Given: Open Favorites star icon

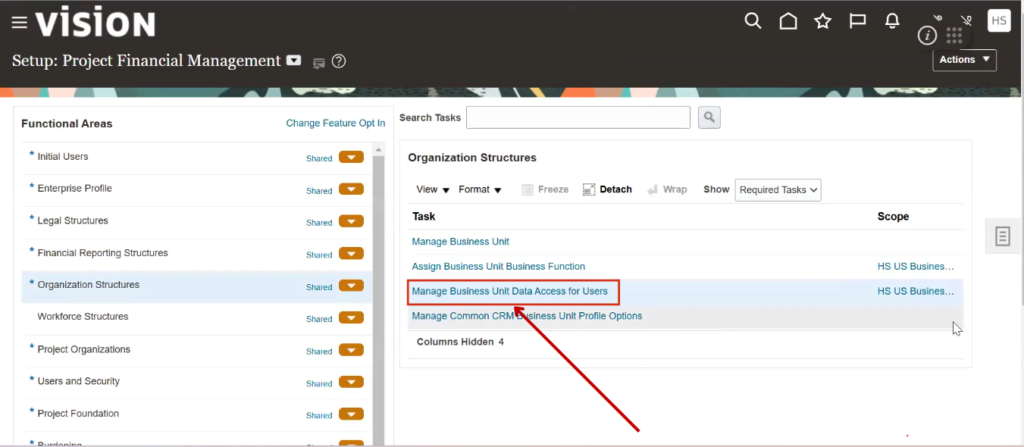Looking at the screenshot, I should tap(822, 21).
